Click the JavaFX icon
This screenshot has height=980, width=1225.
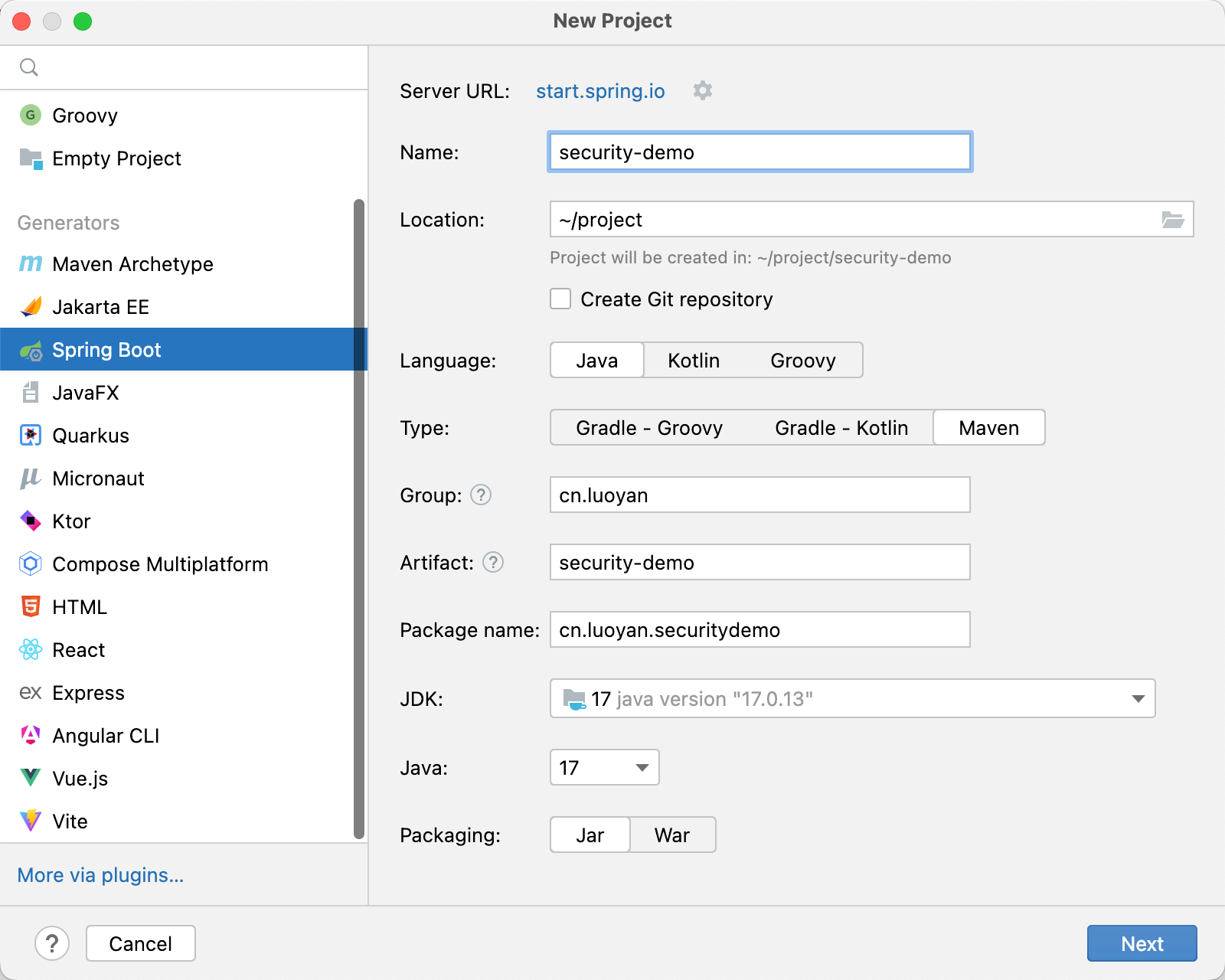(x=31, y=393)
